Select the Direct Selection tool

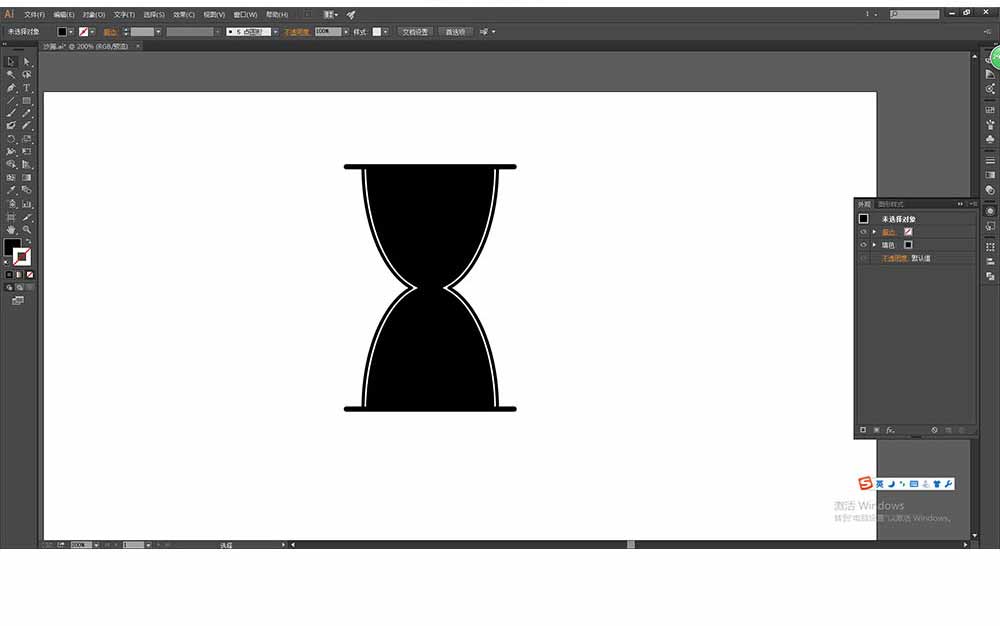(27, 62)
